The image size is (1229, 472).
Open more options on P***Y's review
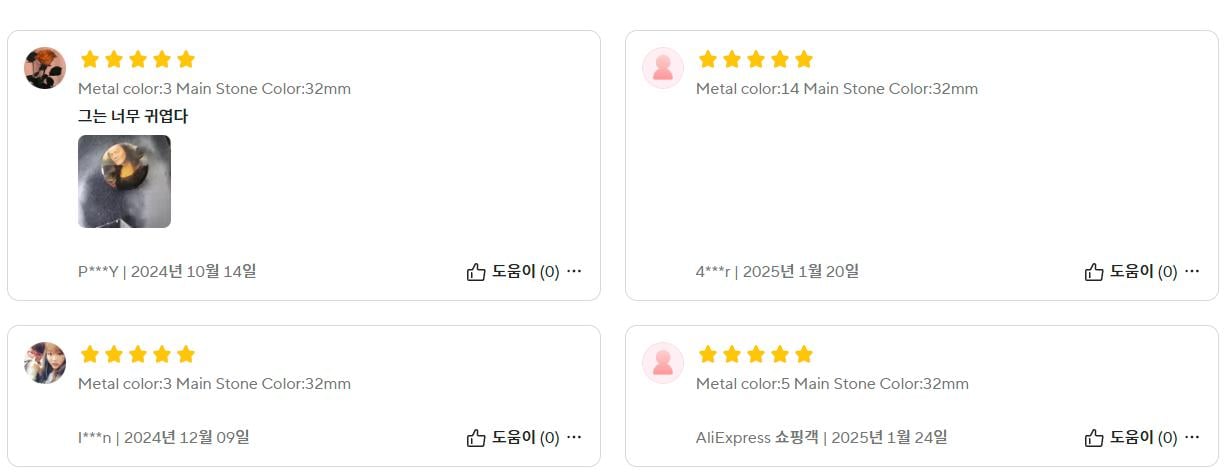pyautogui.click(x=574, y=271)
